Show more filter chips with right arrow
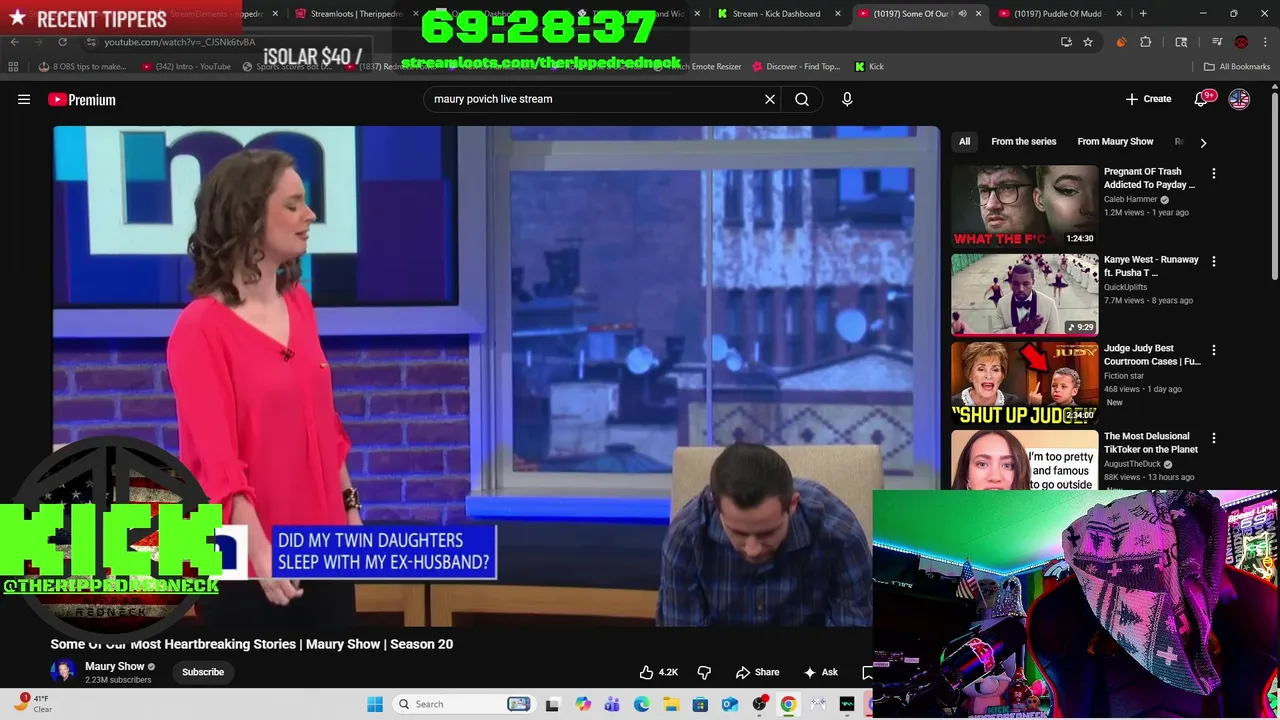The width and height of the screenshot is (1280, 720). (1203, 142)
